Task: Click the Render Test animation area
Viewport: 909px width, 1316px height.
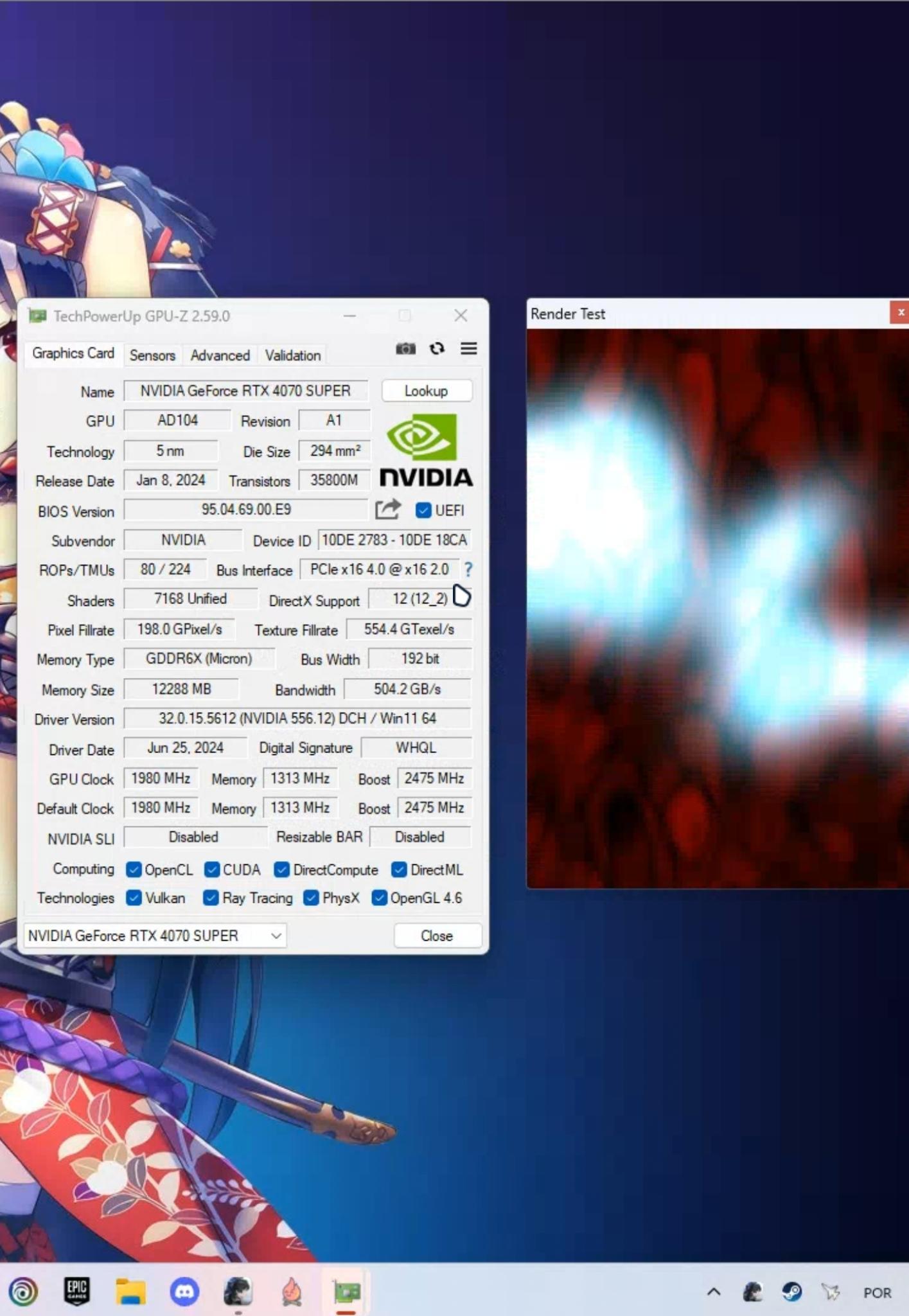Action: click(718, 609)
